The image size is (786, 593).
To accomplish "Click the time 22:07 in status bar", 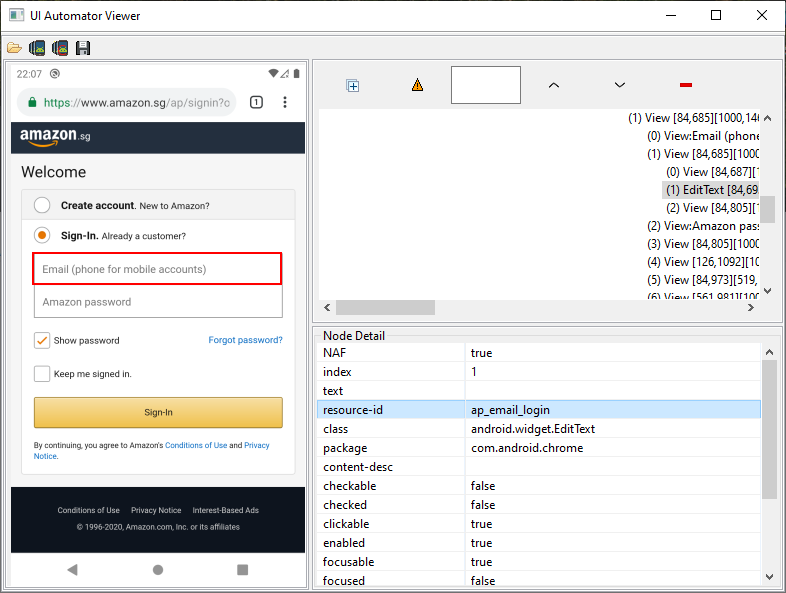I will tap(29, 74).
